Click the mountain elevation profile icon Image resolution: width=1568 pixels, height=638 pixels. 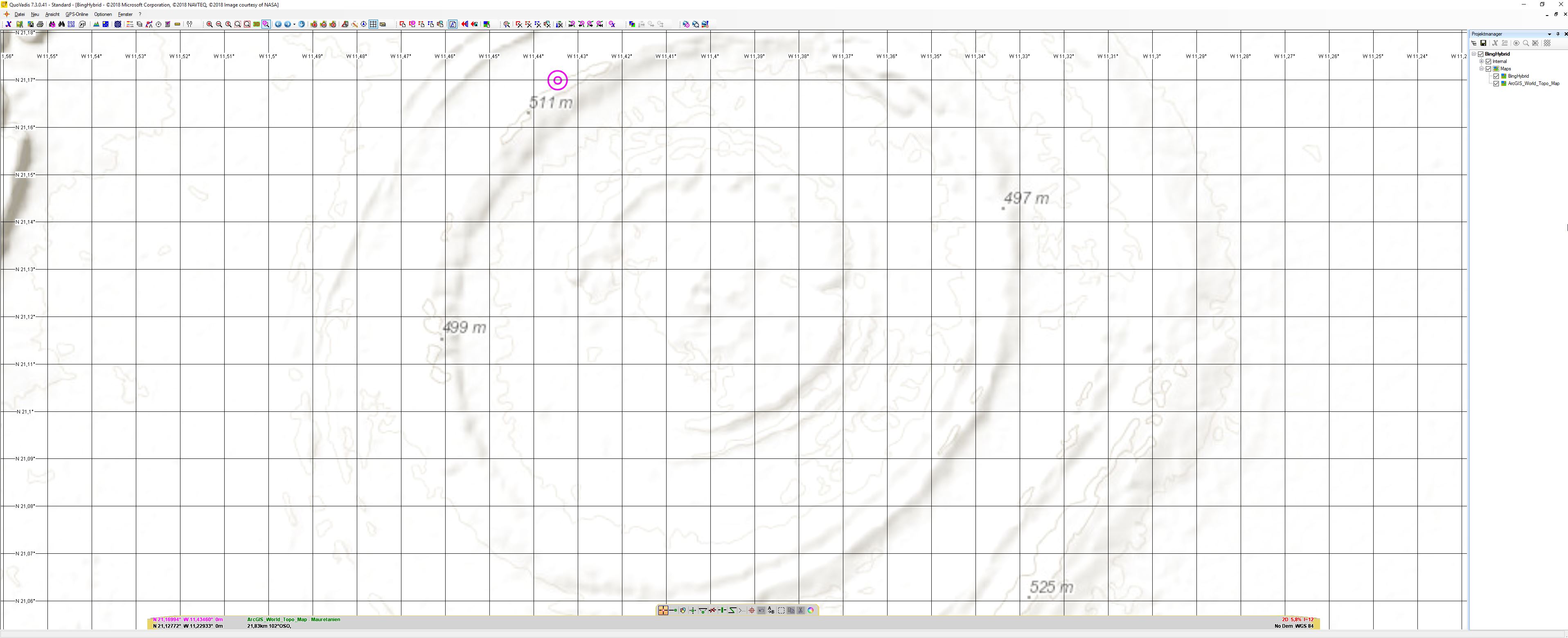click(x=96, y=24)
